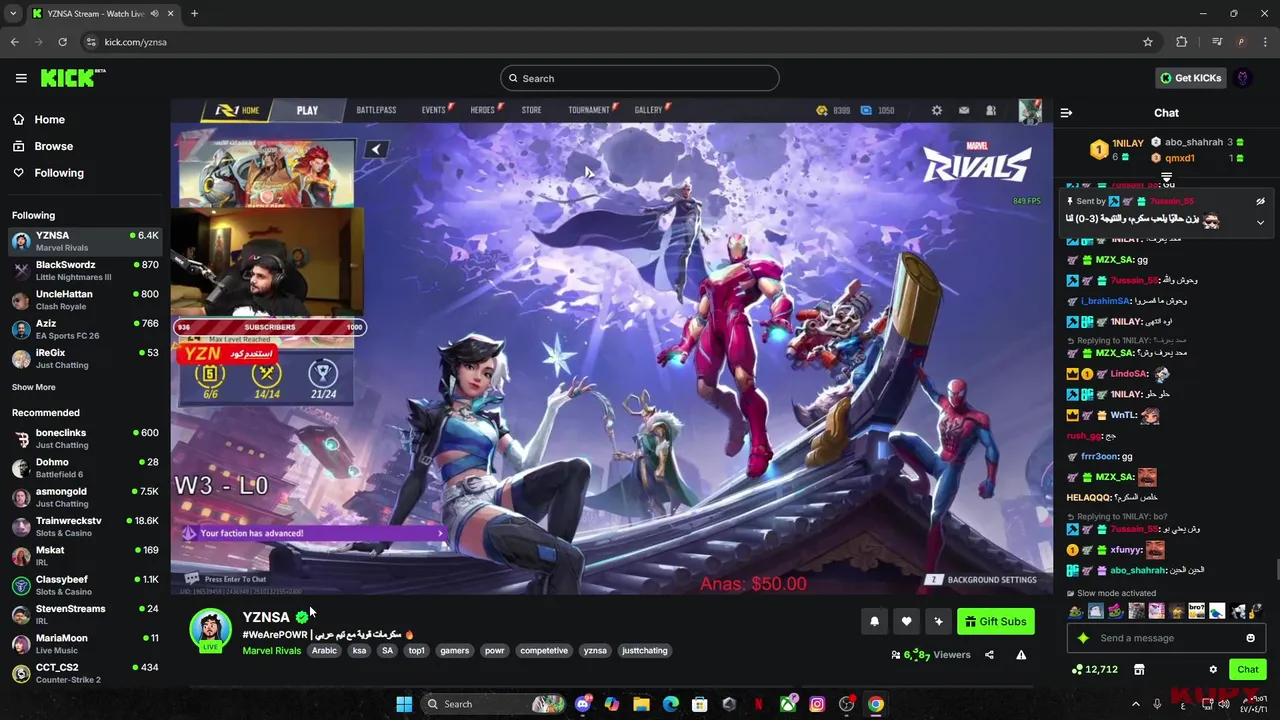Collapse the chat panel icon
This screenshot has width=1280, height=720.
tap(1066, 113)
